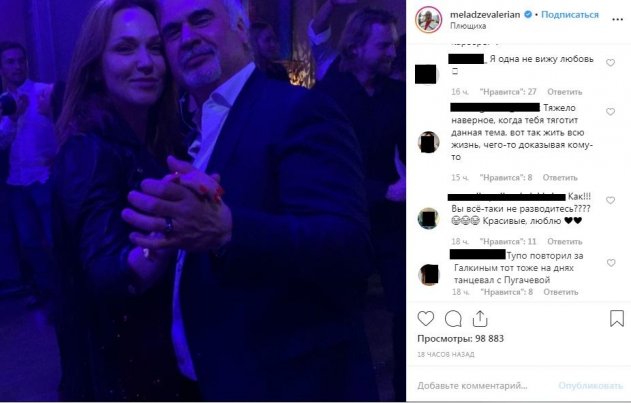Click the Опубликовать button
Viewport: 631px width, 403px height.
click(x=592, y=385)
